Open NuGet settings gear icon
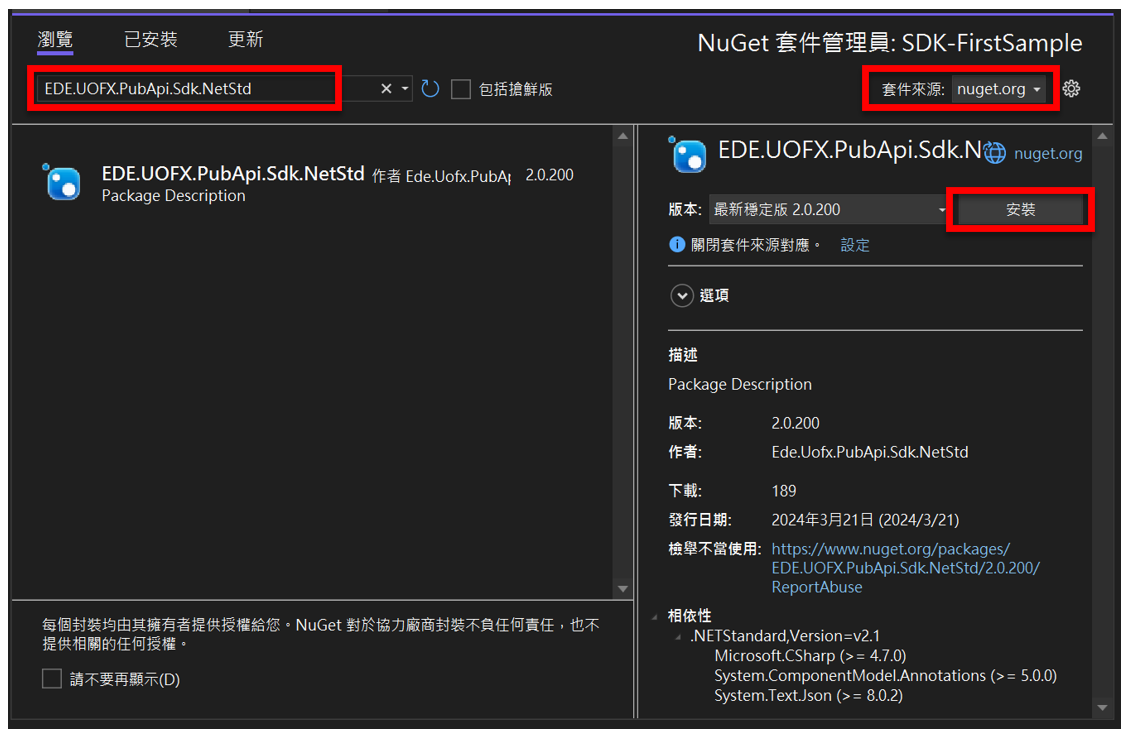1132x741 pixels. click(1071, 89)
